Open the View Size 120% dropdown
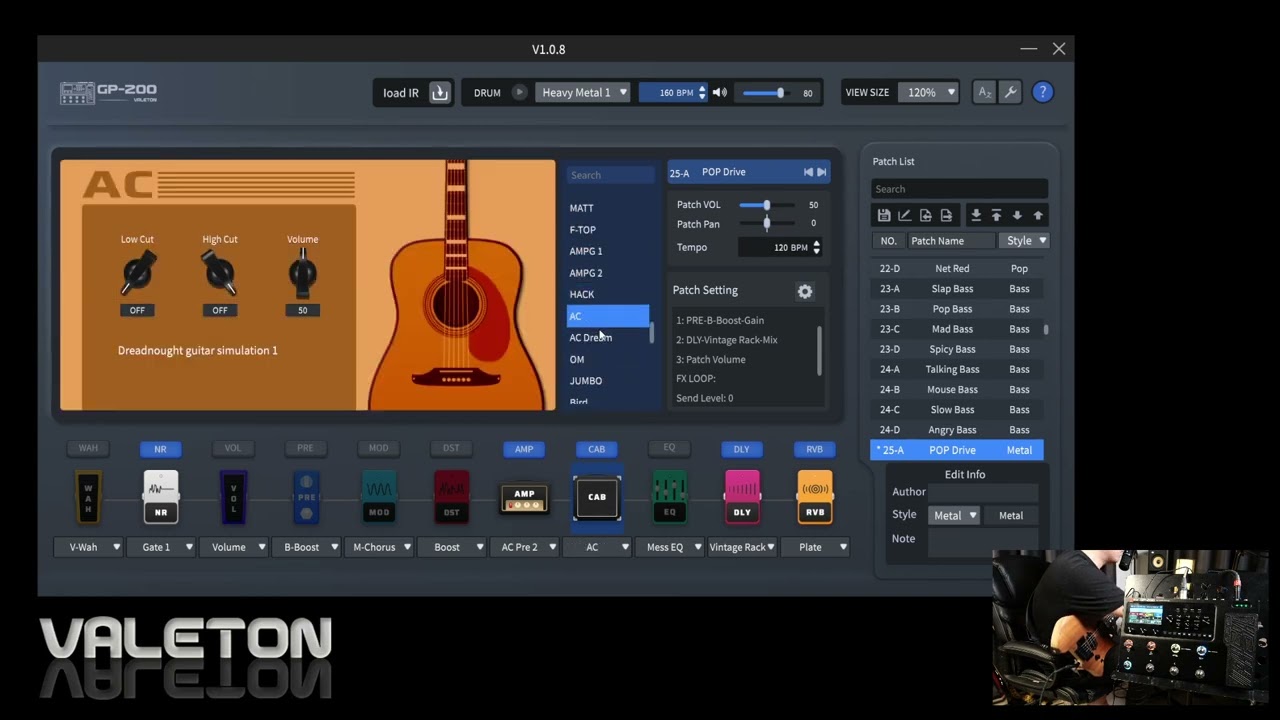1280x720 pixels. [929, 92]
